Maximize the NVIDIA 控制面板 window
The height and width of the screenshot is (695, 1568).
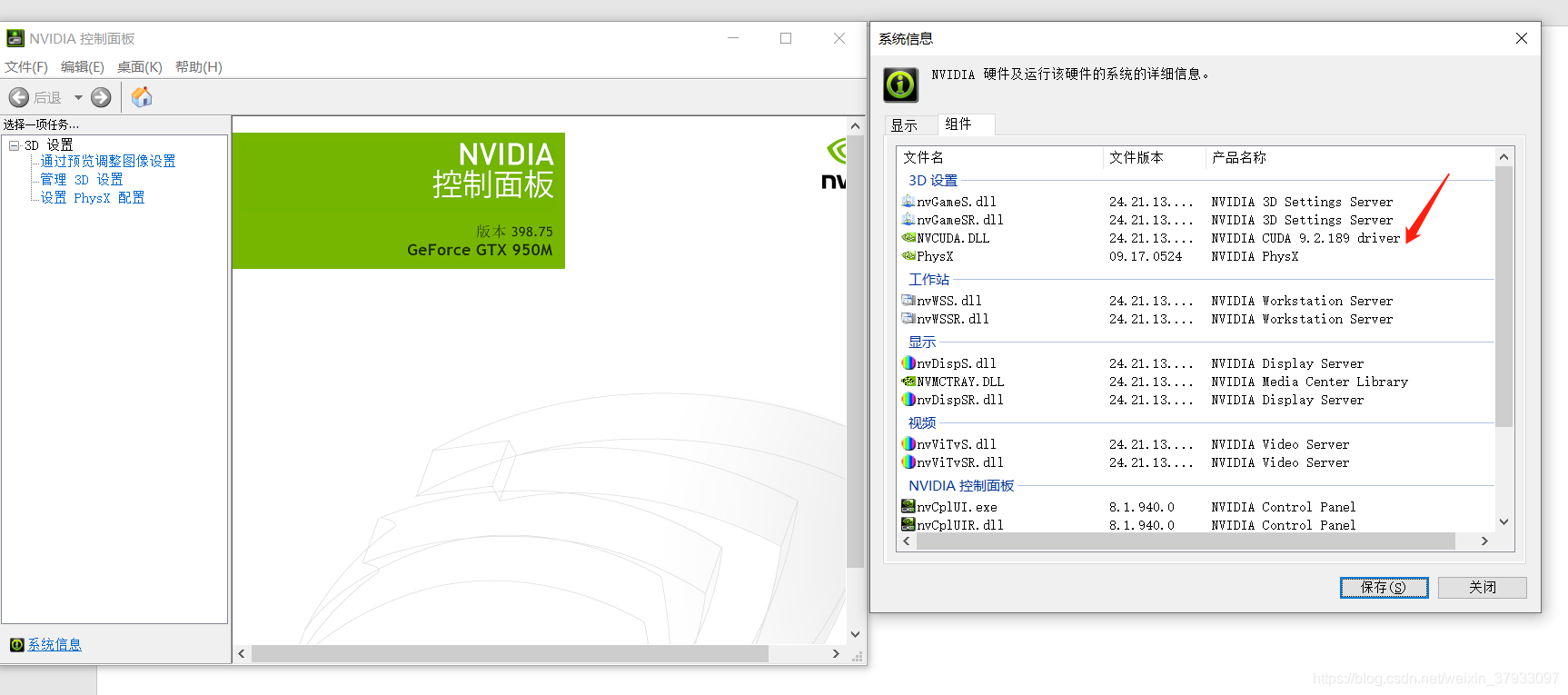point(786,38)
